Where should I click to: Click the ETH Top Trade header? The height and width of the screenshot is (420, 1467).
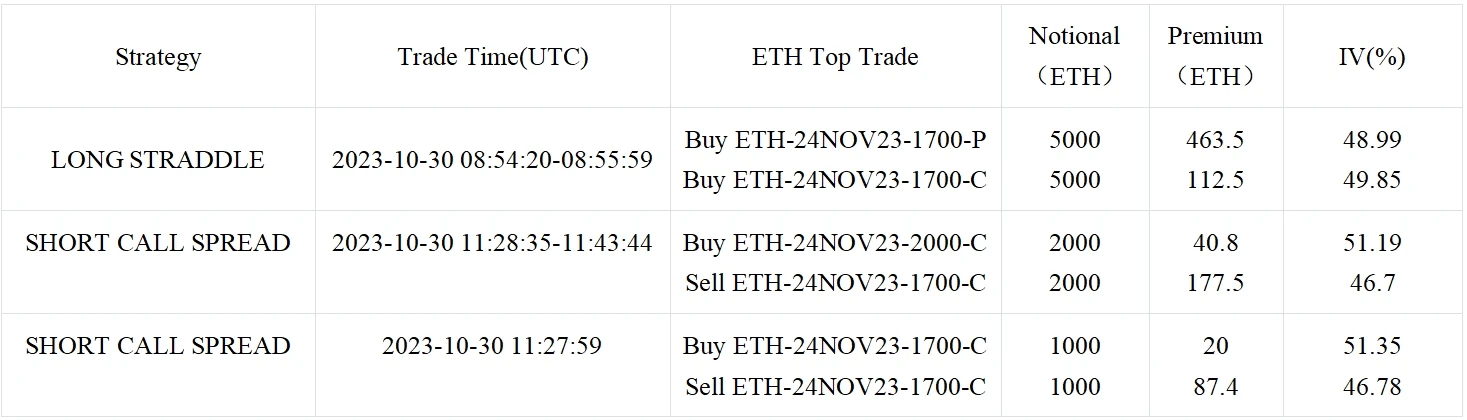pos(835,57)
